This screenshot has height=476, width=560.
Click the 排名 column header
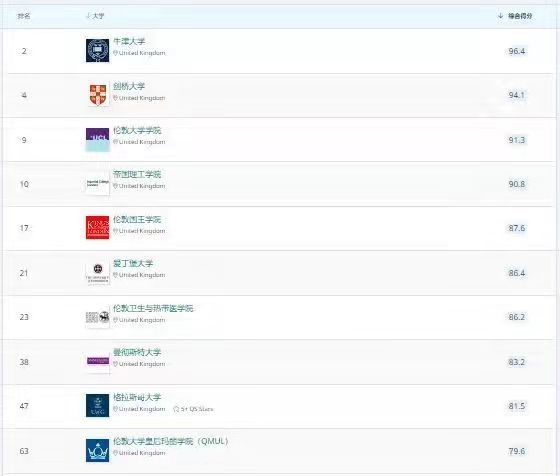click(24, 16)
